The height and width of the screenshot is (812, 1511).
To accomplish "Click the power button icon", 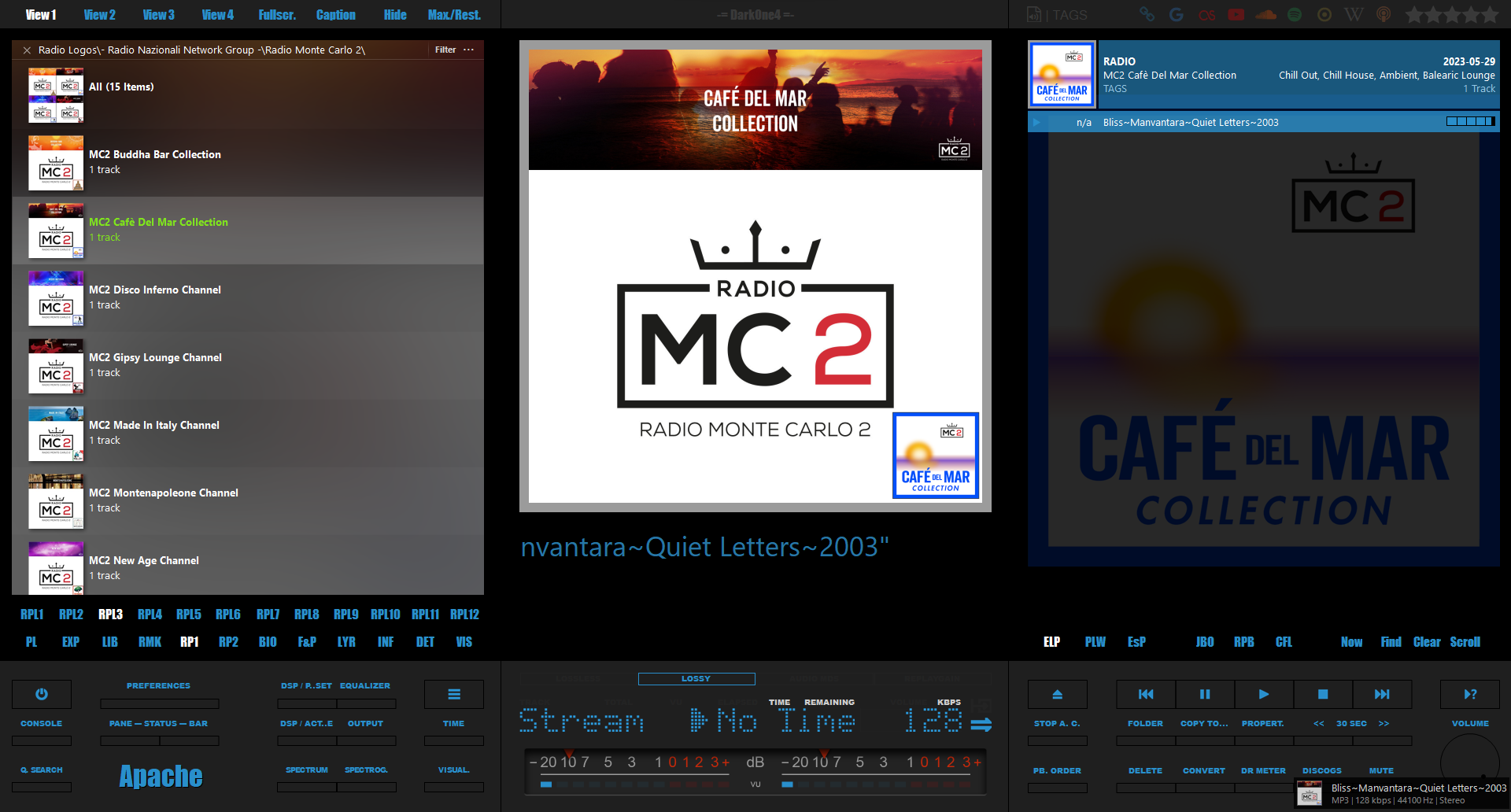I will (x=42, y=694).
